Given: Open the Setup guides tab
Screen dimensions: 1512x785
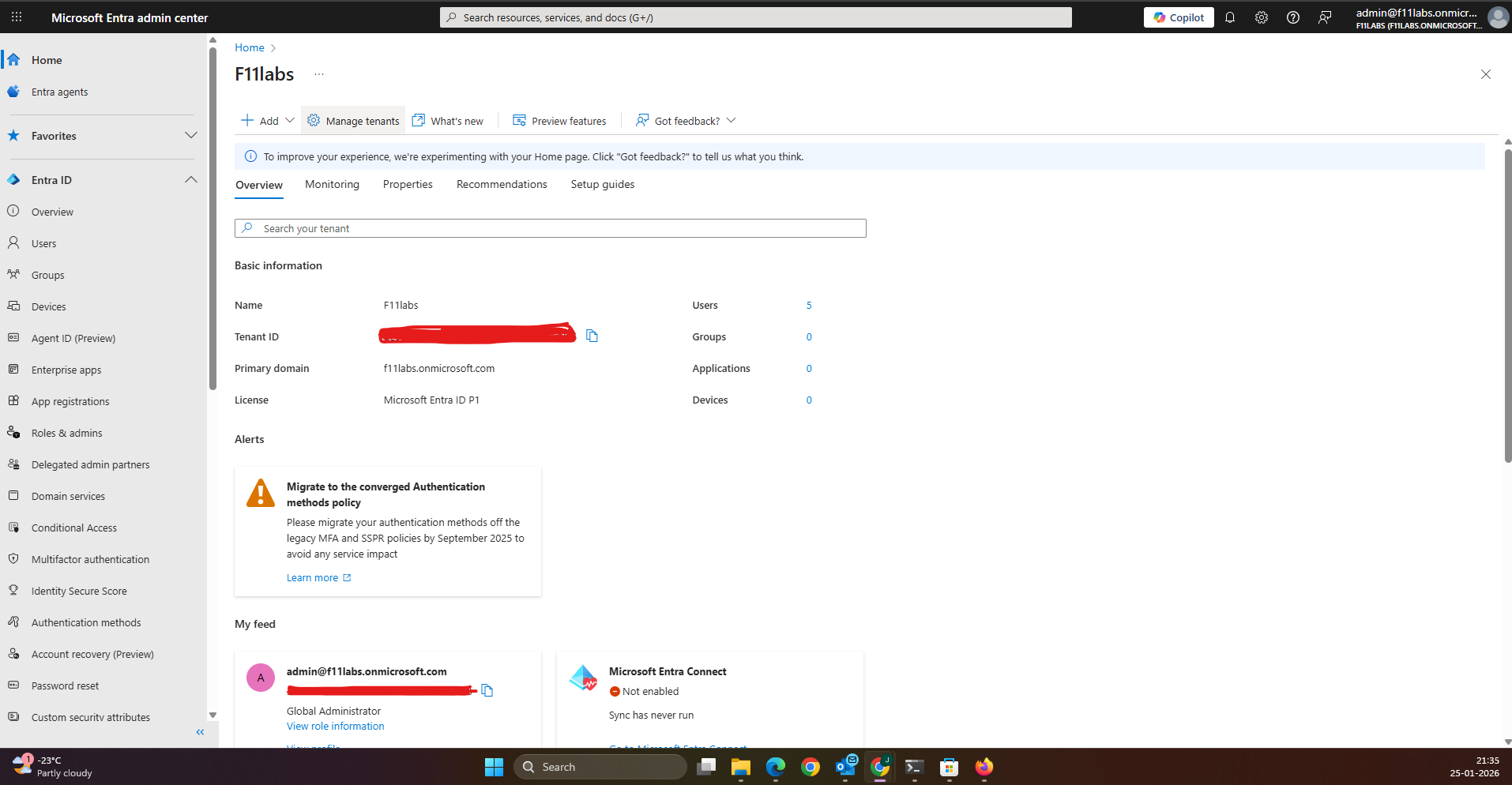Looking at the screenshot, I should 602,184.
